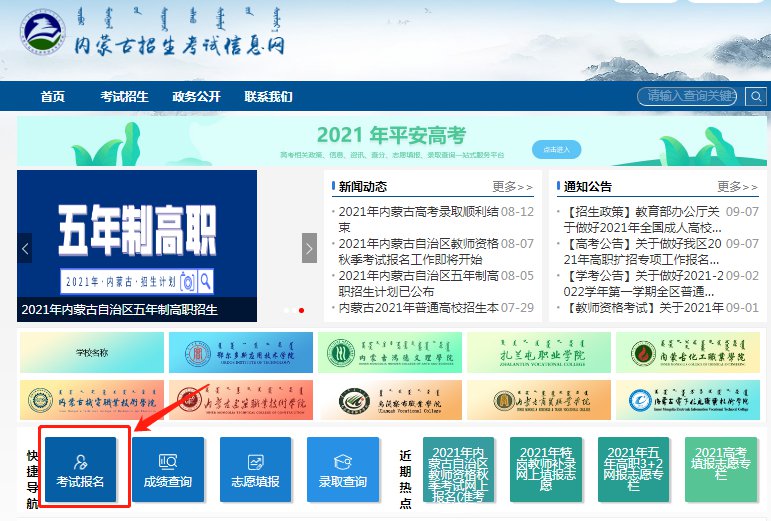Viewport: 771px width, 521px height.
Task: Open hot topic 2021年特岗教师补录网上填报志愿
Action: click(x=546, y=469)
